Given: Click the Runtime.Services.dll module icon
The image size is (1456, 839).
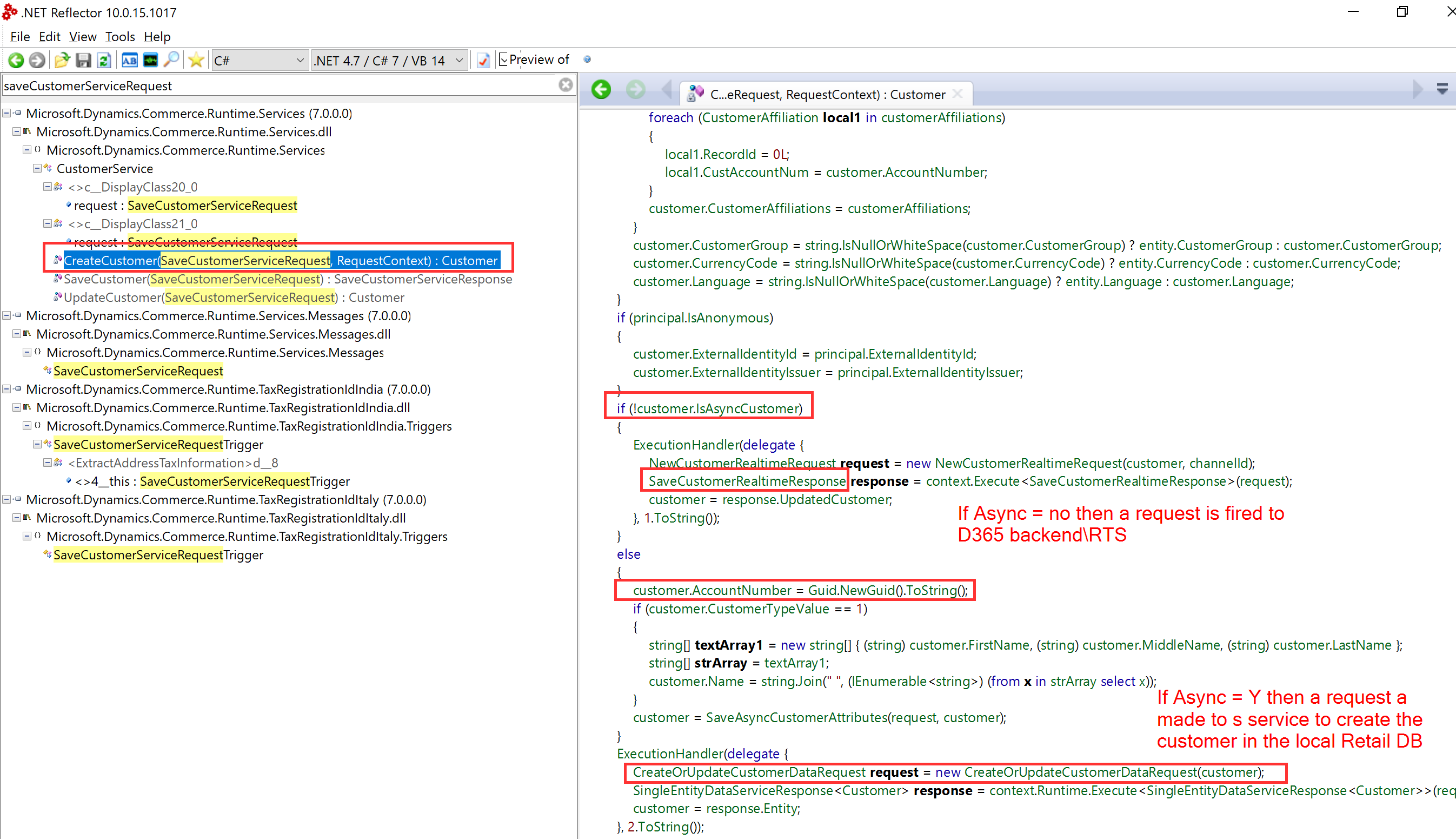Looking at the screenshot, I should click(27, 131).
